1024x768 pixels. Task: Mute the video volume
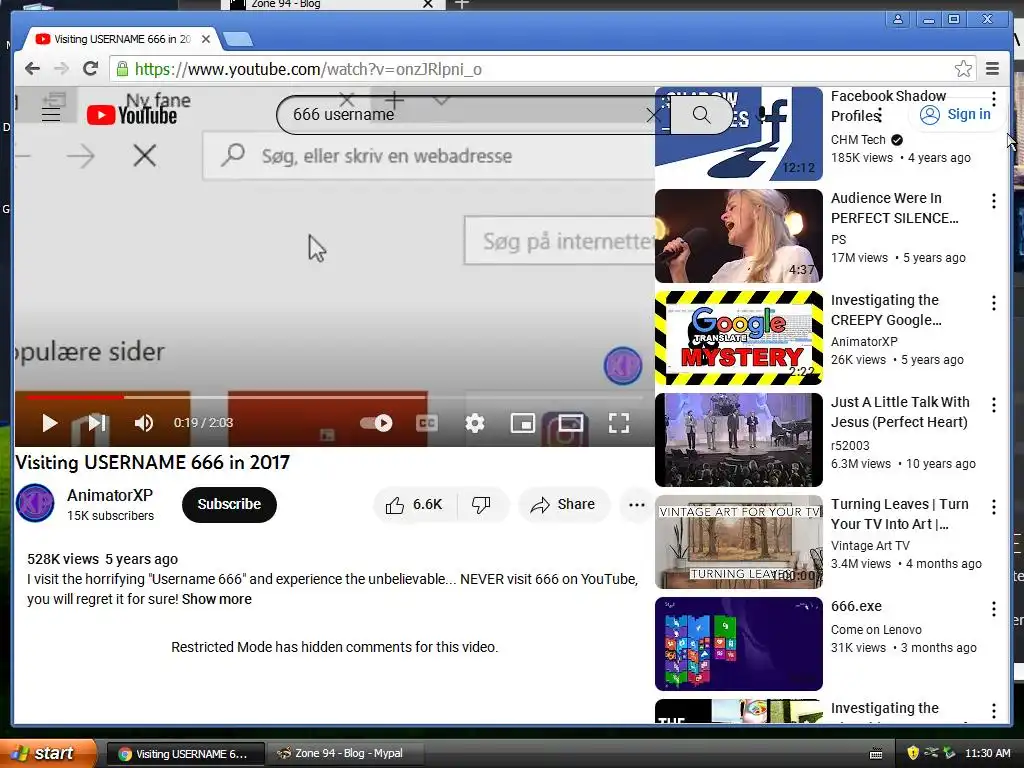pyautogui.click(x=144, y=423)
